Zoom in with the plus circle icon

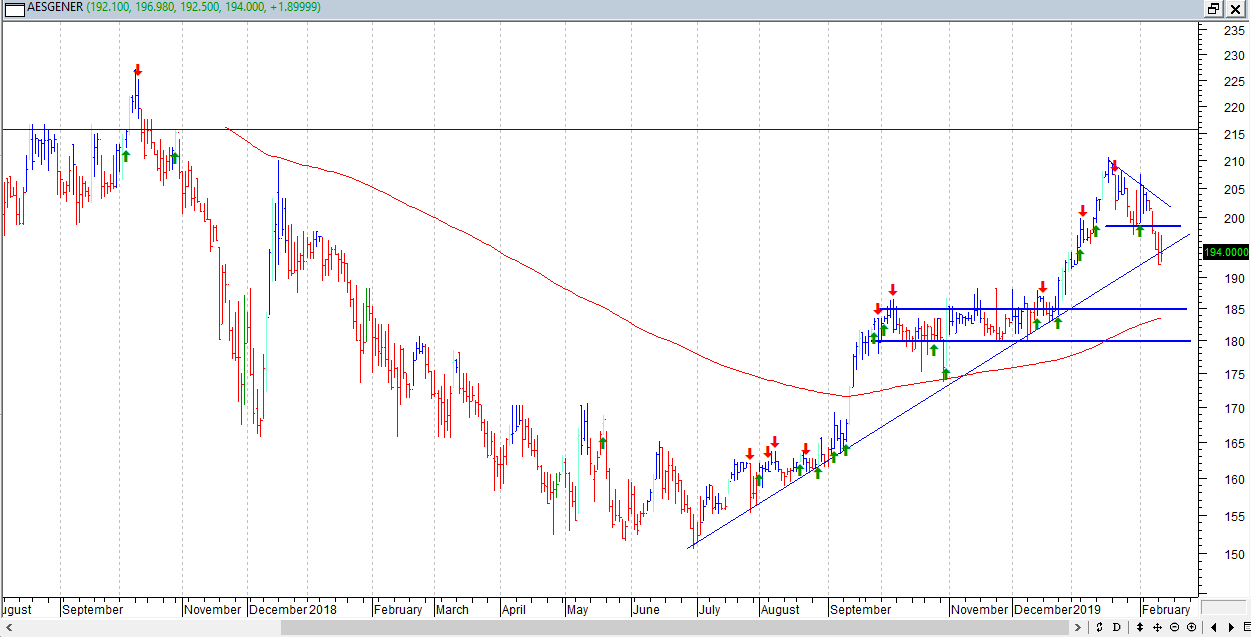1191,628
